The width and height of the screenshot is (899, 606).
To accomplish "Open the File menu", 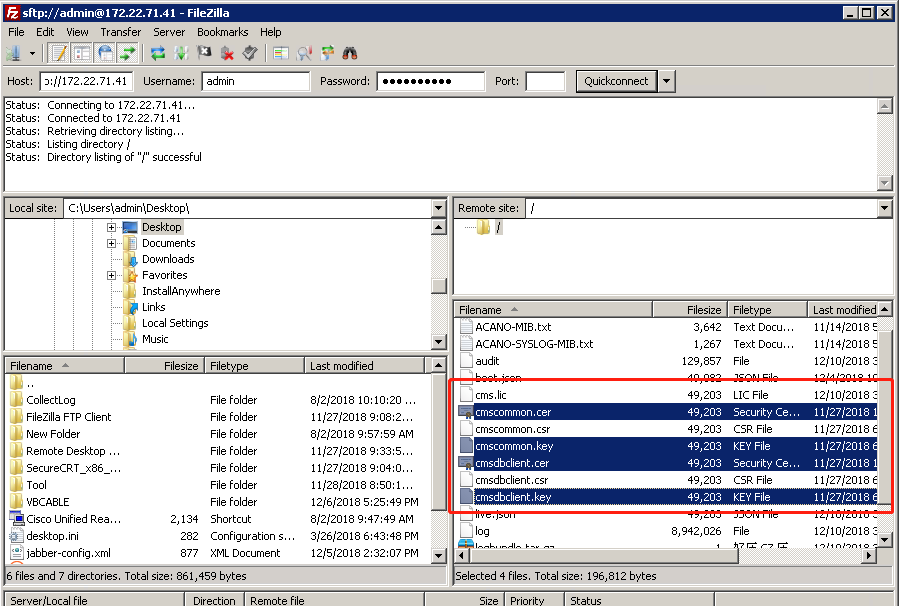I will click(x=16, y=32).
